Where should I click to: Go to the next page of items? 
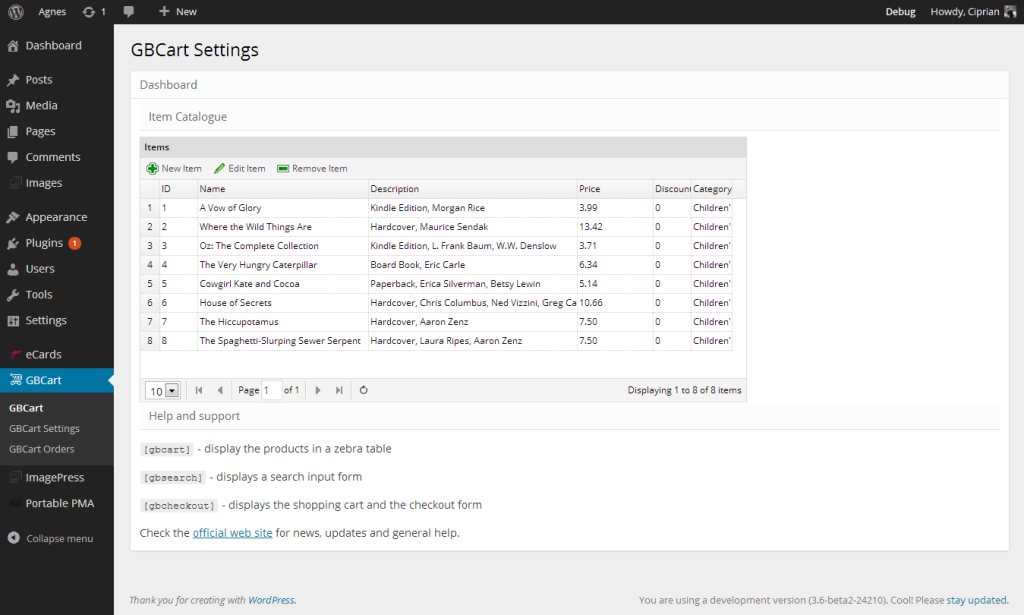point(318,390)
